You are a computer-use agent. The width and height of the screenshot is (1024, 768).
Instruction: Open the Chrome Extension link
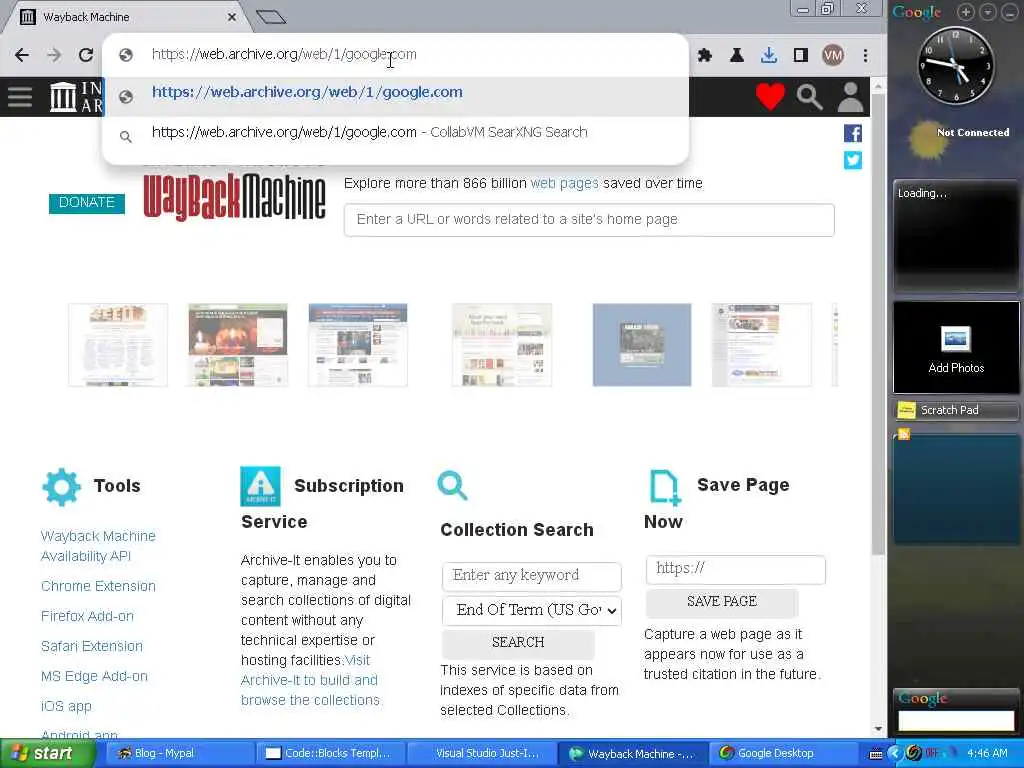click(x=98, y=586)
